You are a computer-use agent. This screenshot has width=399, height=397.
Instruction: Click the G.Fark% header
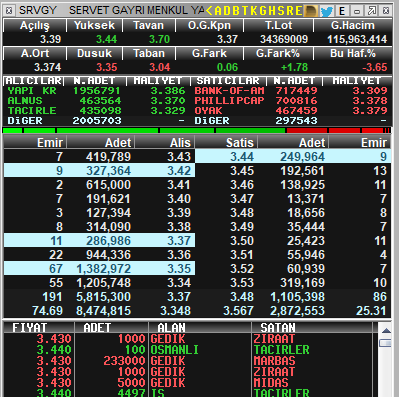click(x=278, y=53)
